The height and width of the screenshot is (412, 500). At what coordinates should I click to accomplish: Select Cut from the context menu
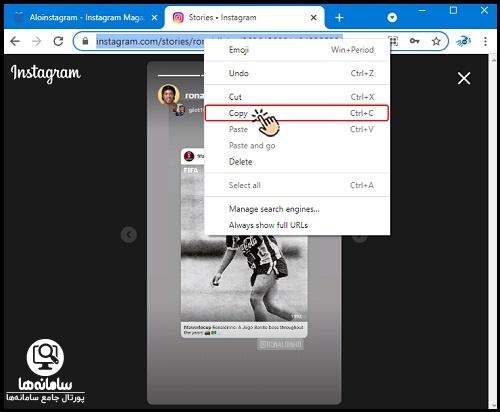tap(297, 97)
